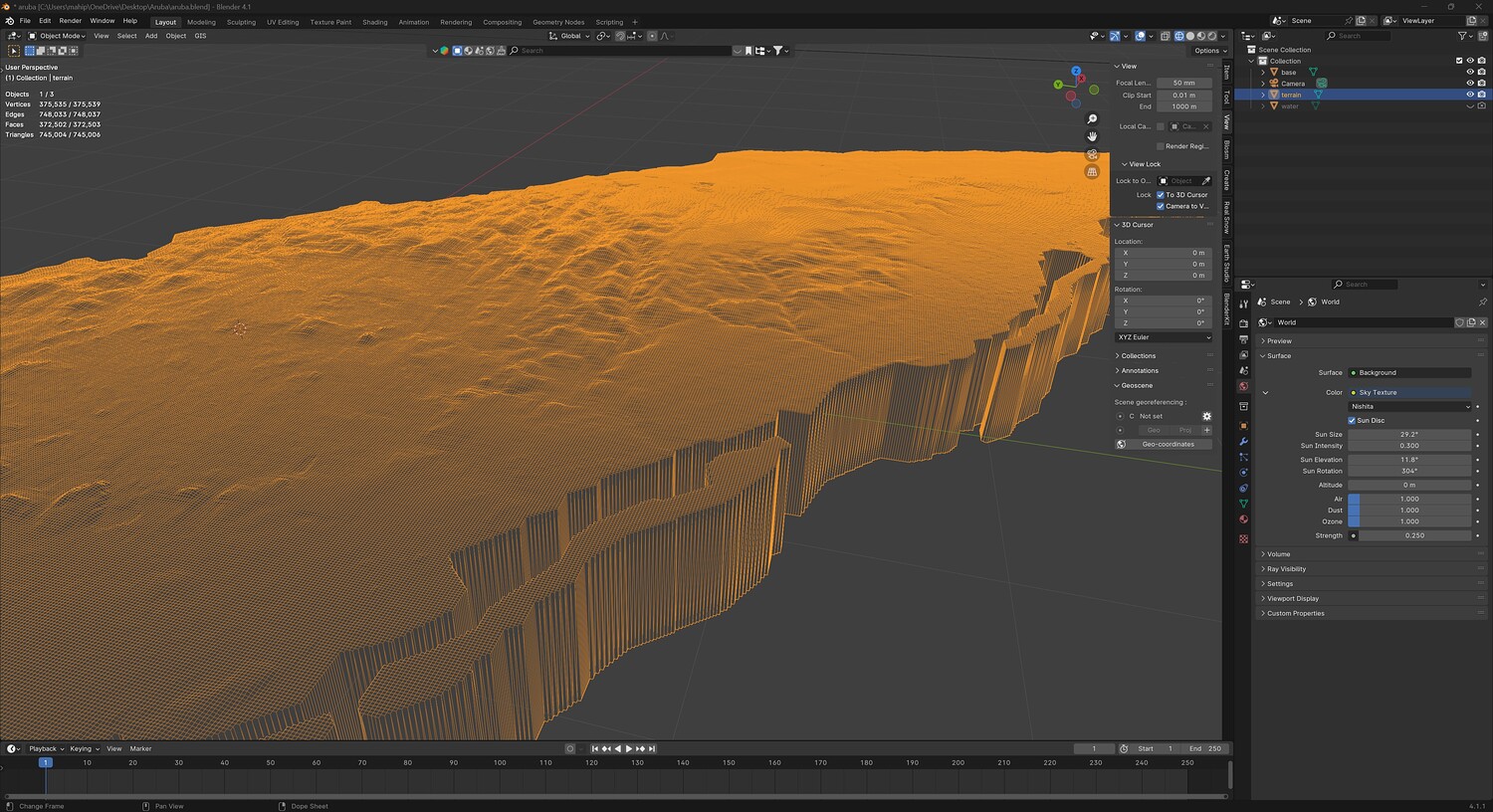Toggle X-ray display in viewport header

coord(1165,36)
